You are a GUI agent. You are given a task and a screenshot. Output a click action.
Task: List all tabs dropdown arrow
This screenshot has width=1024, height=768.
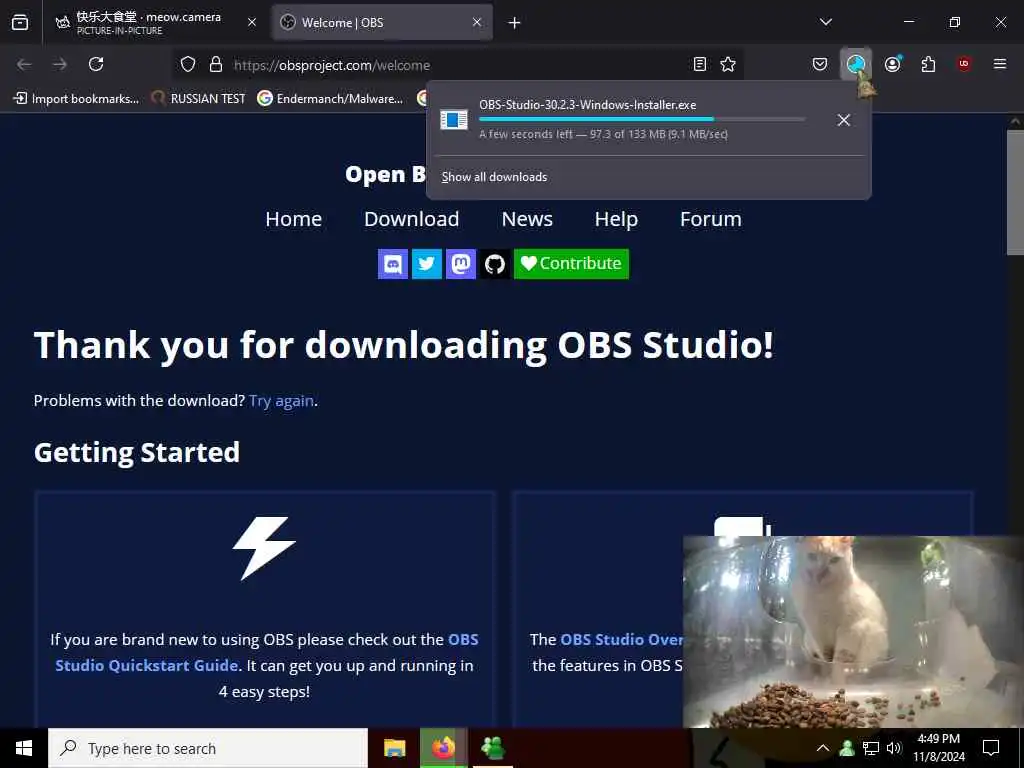(x=825, y=22)
